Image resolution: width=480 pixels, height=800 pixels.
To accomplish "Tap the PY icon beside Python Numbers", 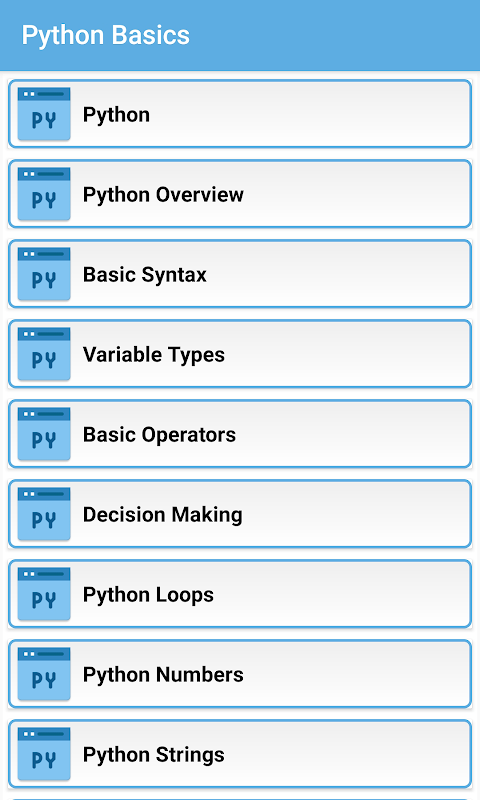I will (x=44, y=674).
